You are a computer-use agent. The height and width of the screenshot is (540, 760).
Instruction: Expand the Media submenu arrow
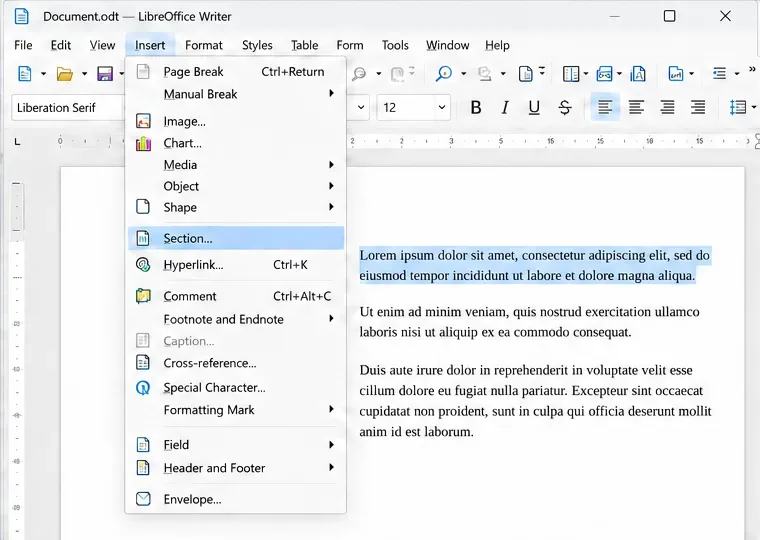[x=332, y=164]
